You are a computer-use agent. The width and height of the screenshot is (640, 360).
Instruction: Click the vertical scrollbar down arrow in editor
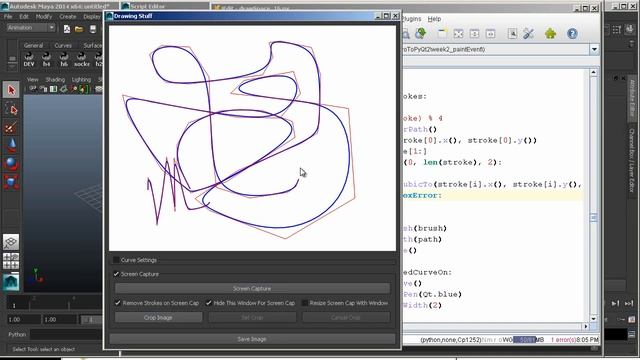593,318
